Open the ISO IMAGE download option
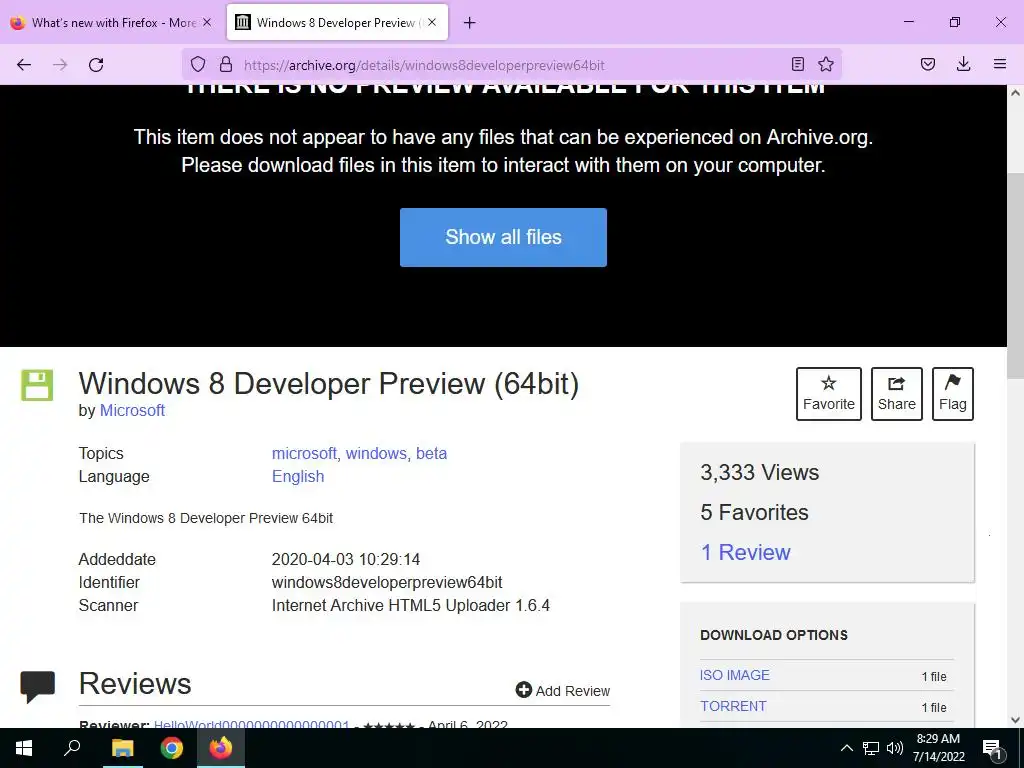 click(x=735, y=675)
